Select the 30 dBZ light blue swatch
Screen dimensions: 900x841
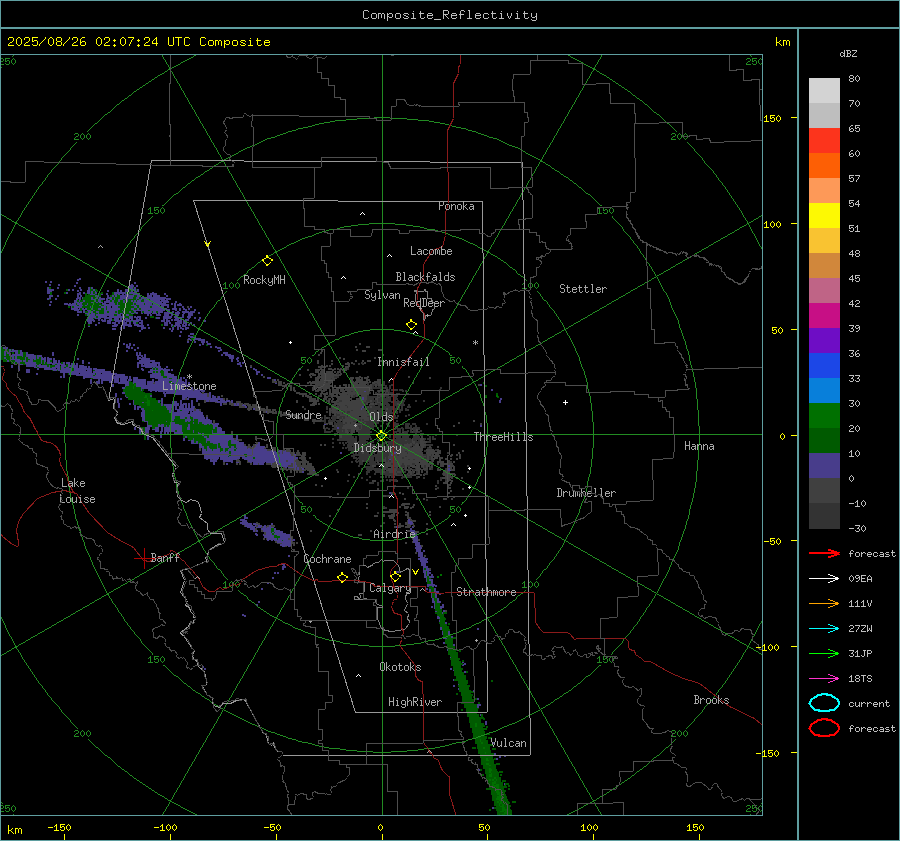[x=824, y=390]
